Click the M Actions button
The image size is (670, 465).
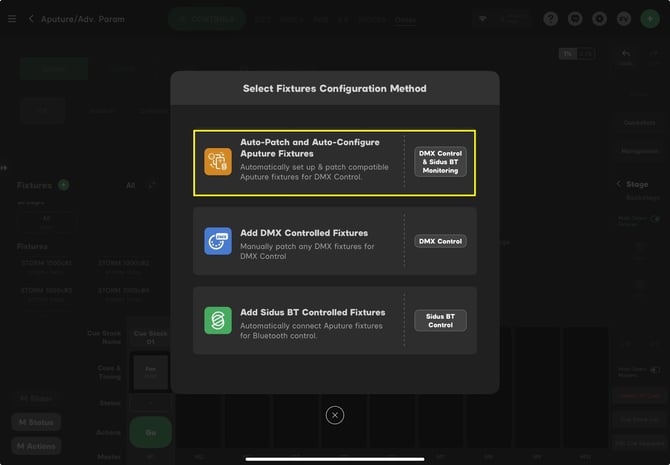point(36,446)
